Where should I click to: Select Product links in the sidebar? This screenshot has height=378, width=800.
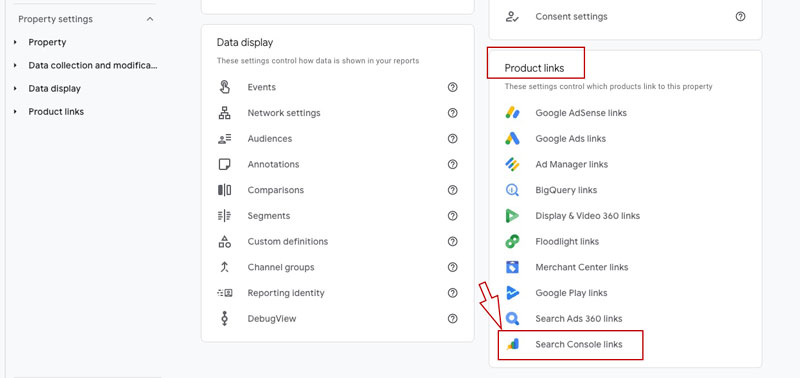pos(56,111)
